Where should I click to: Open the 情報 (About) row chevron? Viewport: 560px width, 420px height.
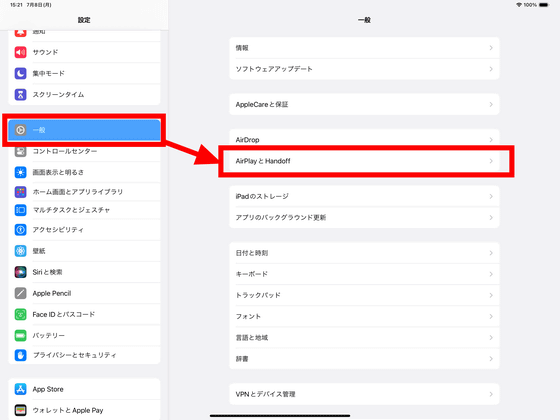coord(491,48)
